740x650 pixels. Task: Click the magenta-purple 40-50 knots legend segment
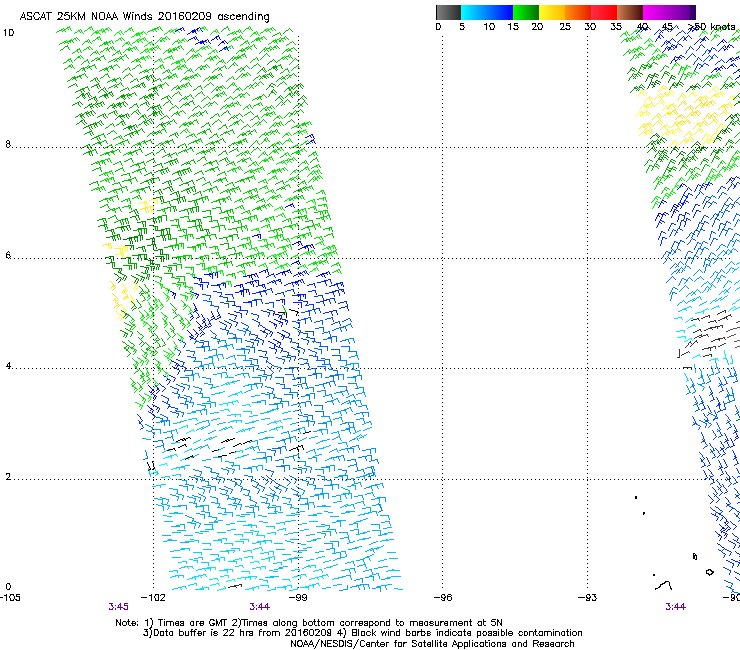coord(669,12)
